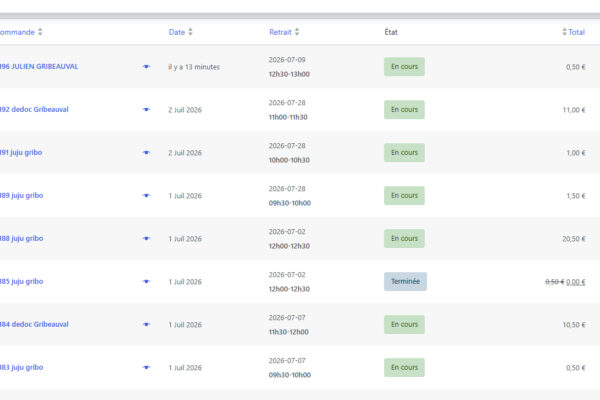This screenshot has height=400, width=600.
Task: Preview order 85 juju gribo eye icon
Action: 146,281
